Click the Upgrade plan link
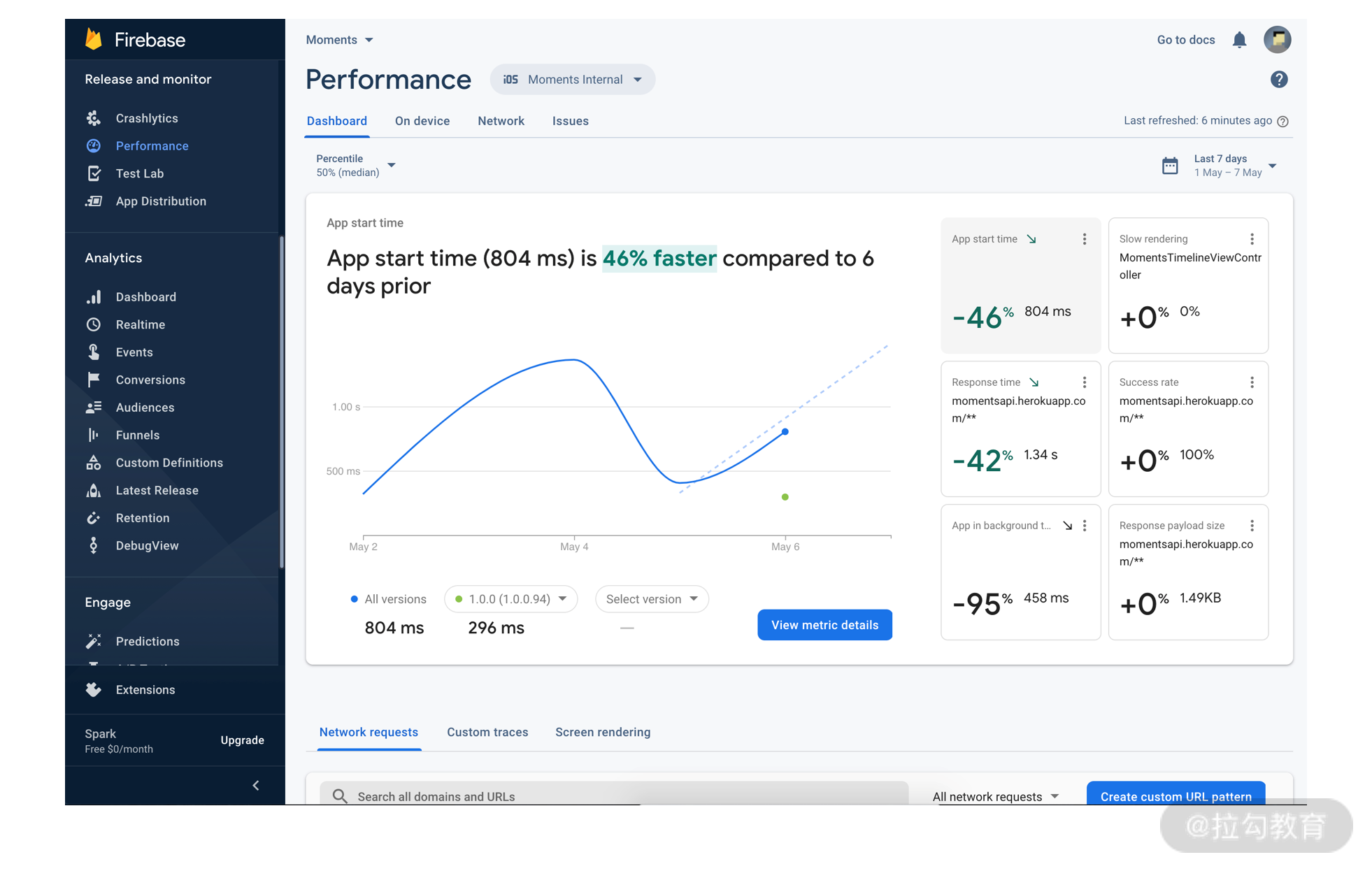This screenshot has width=1372, height=871. [x=242, y=740]
